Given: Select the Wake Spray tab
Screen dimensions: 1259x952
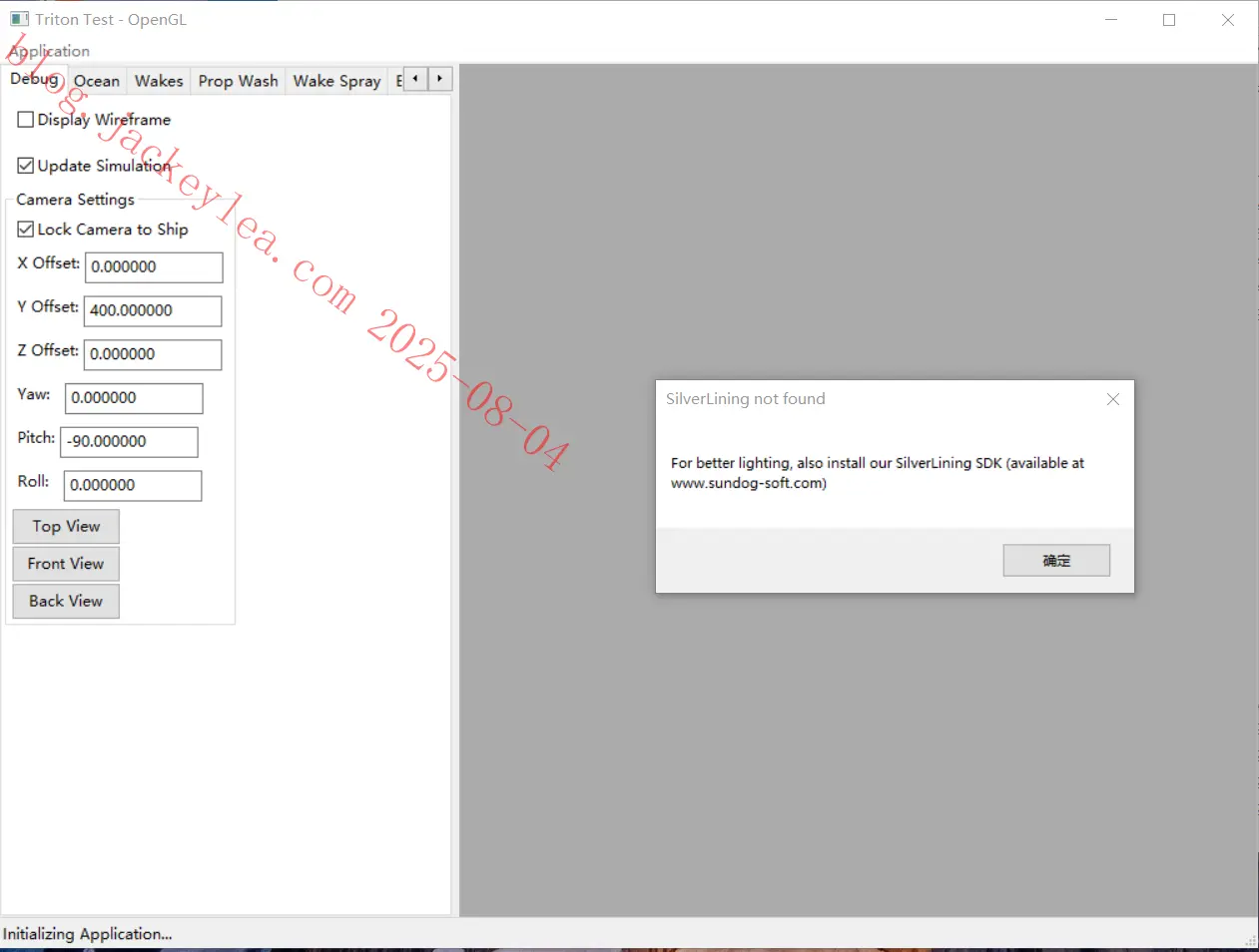Looking at the screenshot, I should [x=336, y=81].
